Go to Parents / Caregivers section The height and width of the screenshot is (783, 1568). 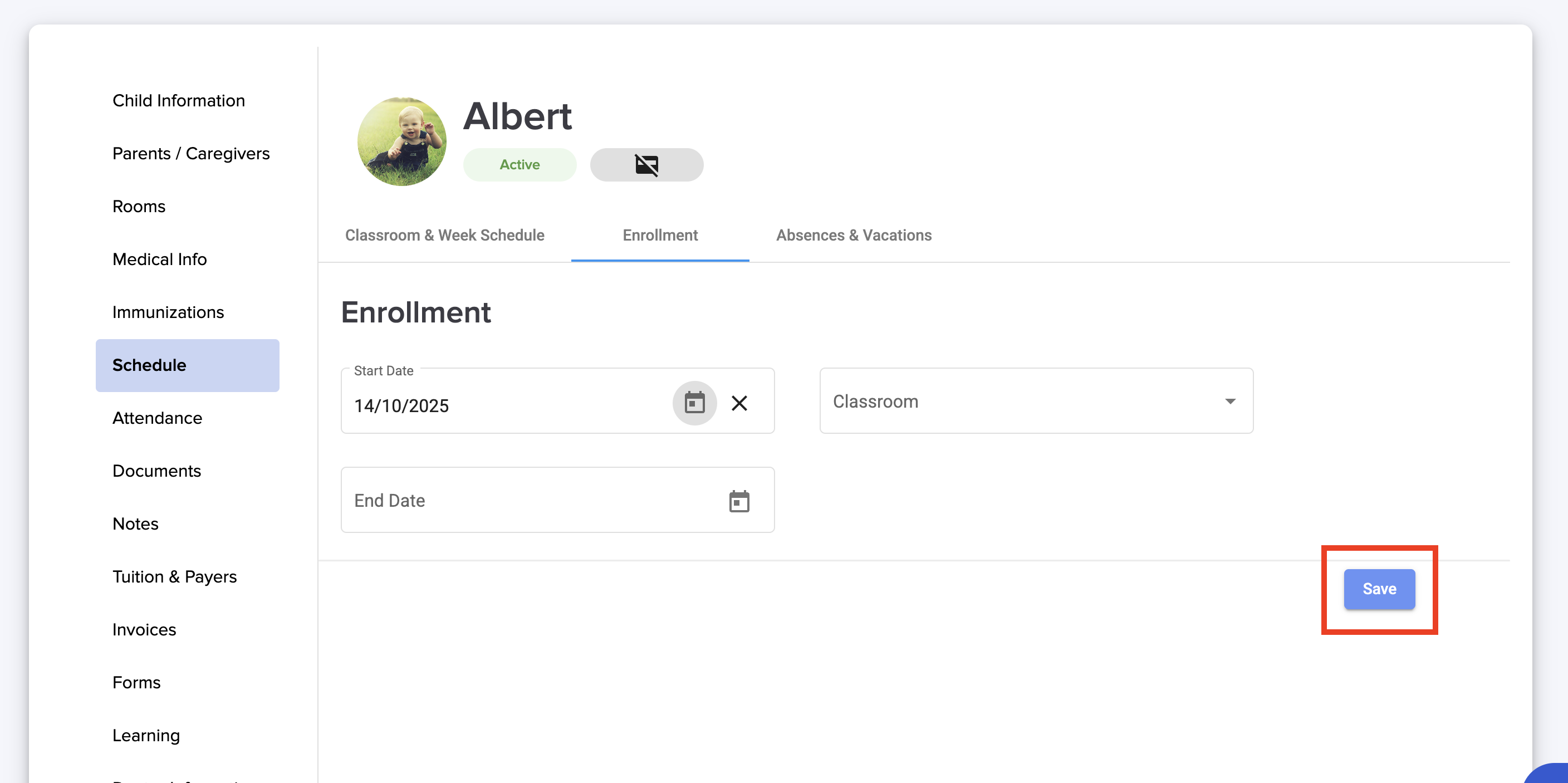point(190,154)
